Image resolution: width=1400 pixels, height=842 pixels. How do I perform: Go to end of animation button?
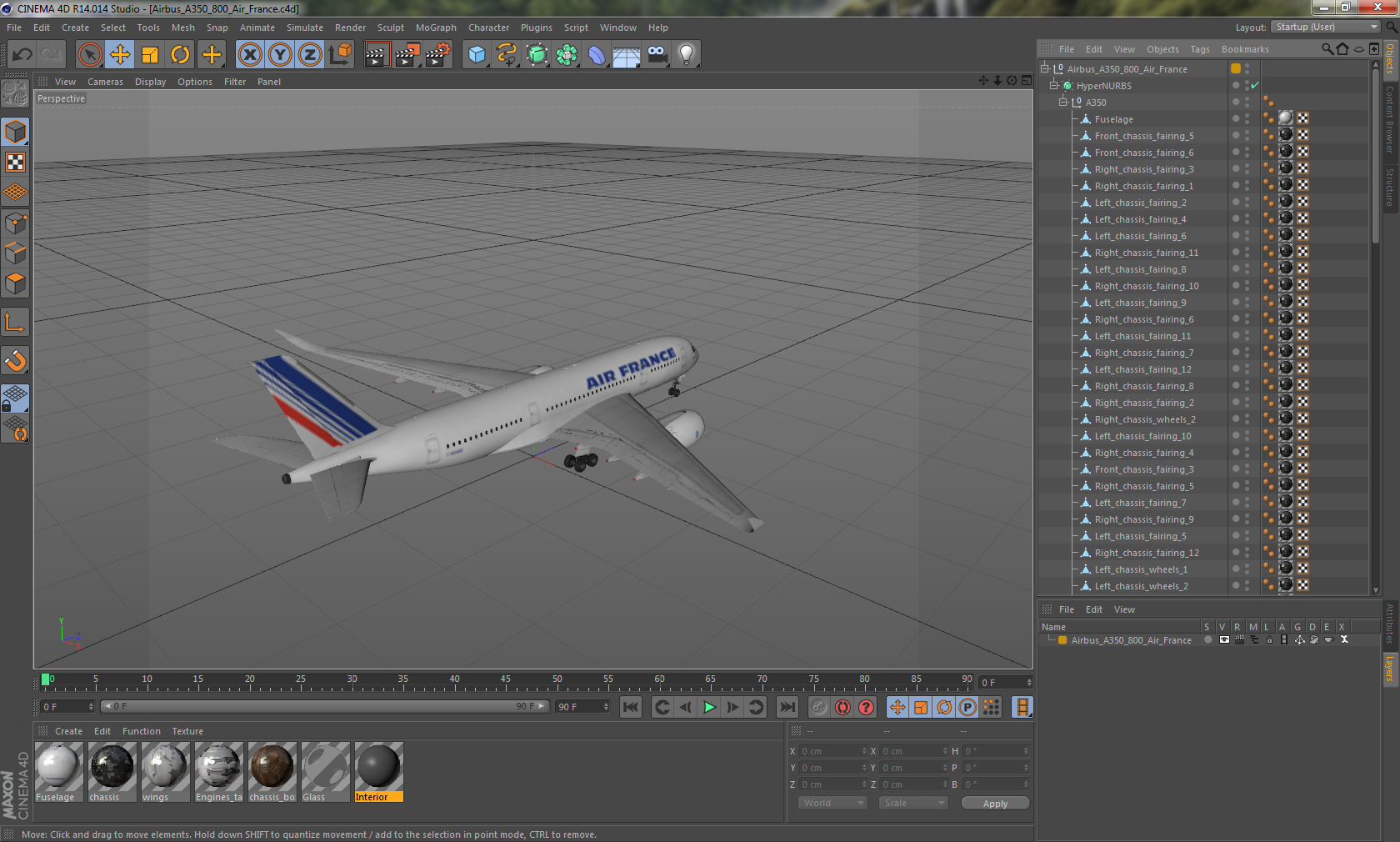click(x=787, y=707)
